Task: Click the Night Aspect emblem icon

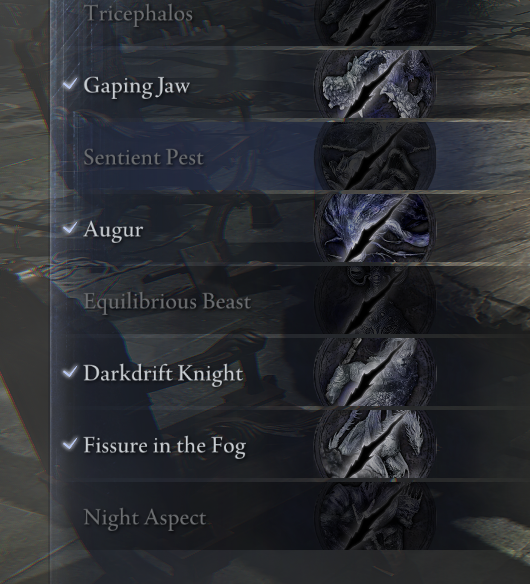Action: [x=374, y=515]
